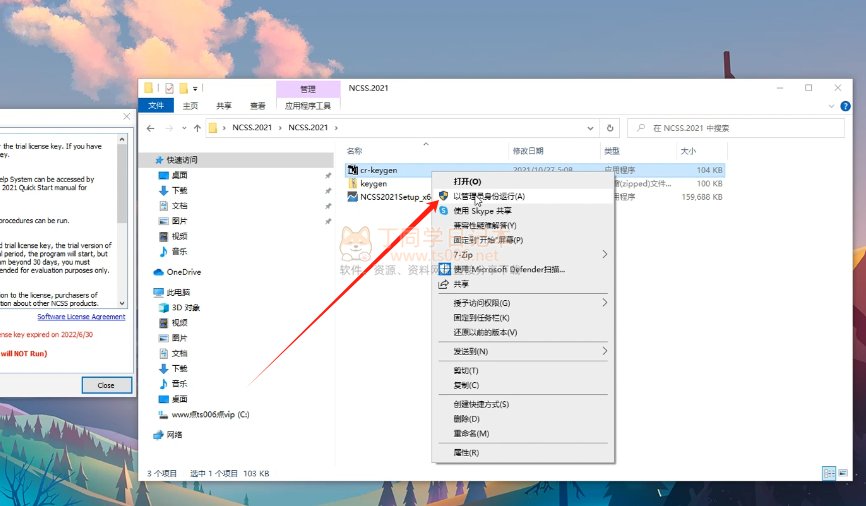Sort by 修改日期 column header
The height and width of the screenshot is (506, 866).
[528, 151]
